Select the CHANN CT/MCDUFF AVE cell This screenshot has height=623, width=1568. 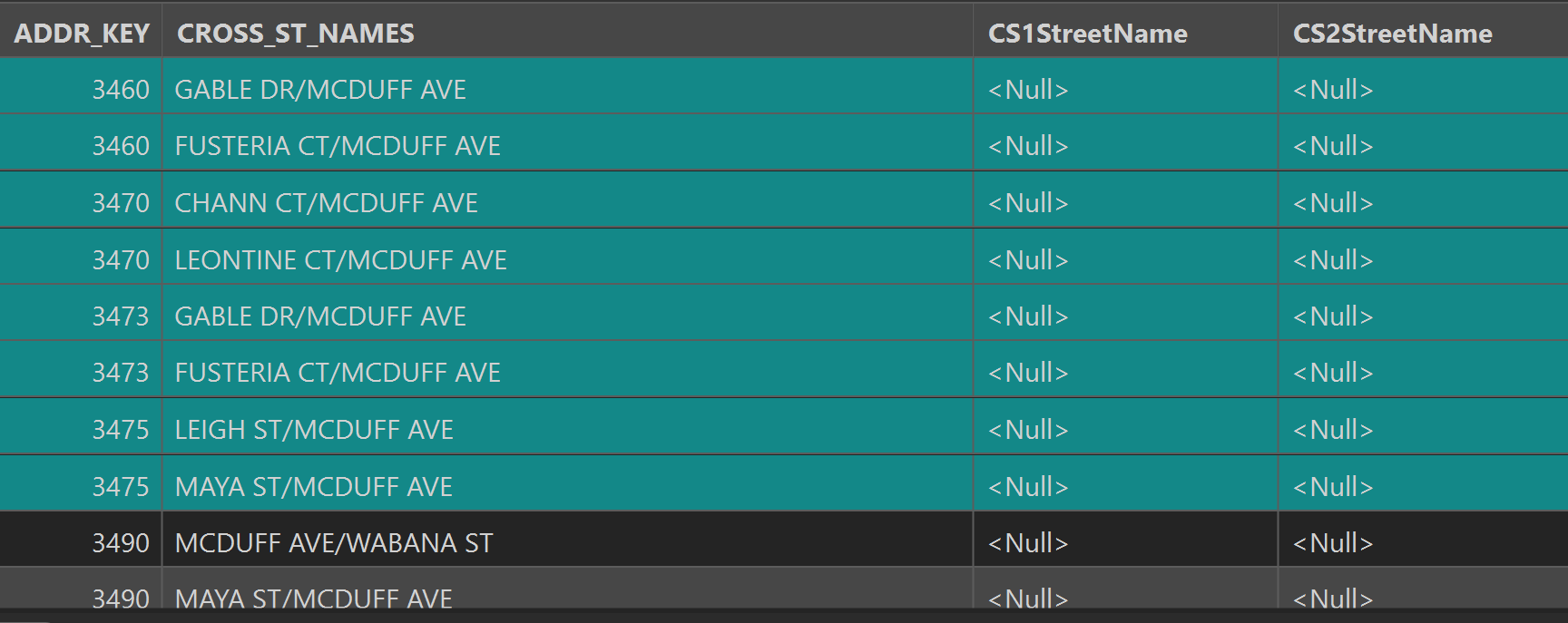tap(326, 203)
